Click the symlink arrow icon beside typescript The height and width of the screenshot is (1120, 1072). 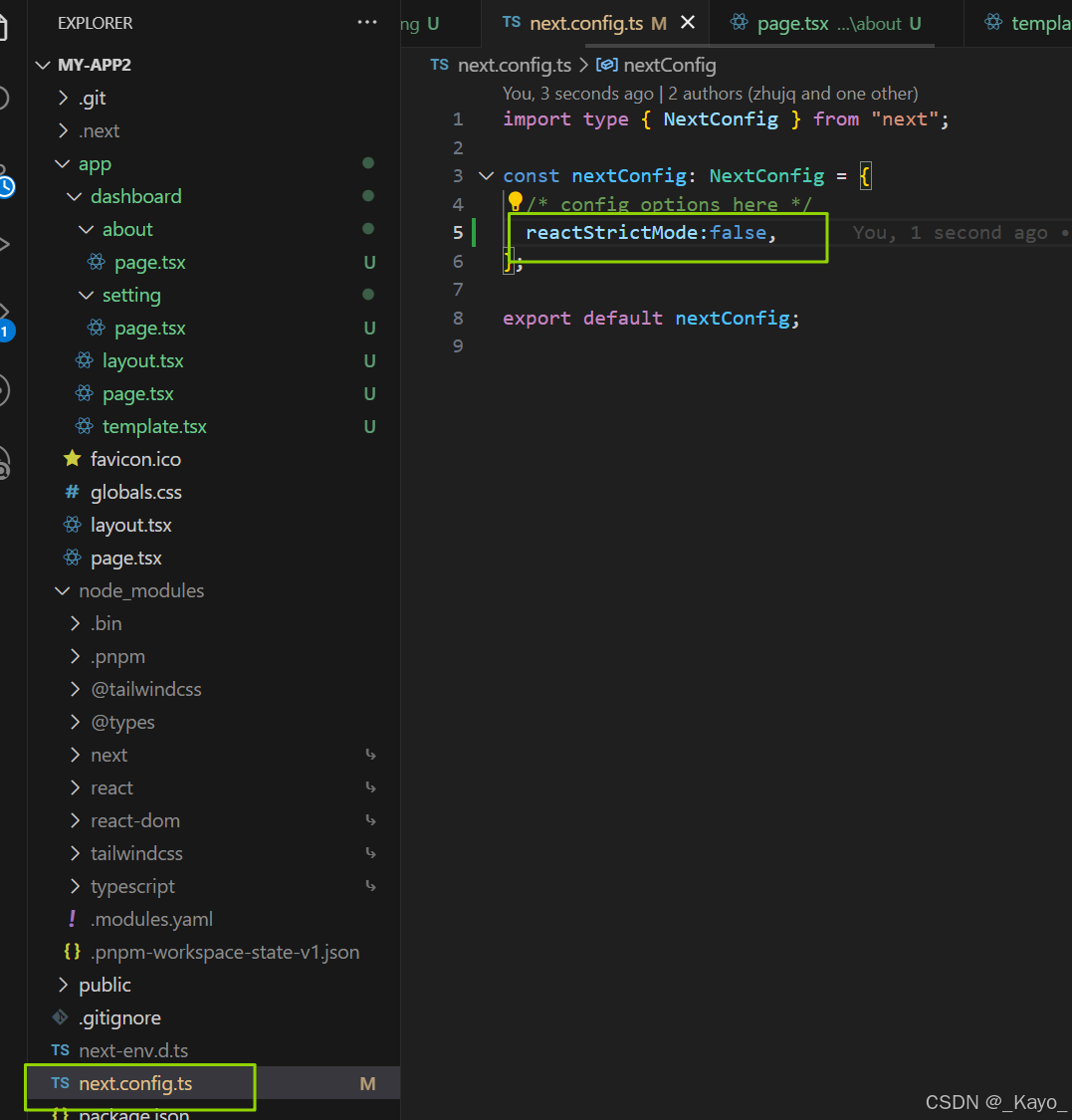pos(370,886)
